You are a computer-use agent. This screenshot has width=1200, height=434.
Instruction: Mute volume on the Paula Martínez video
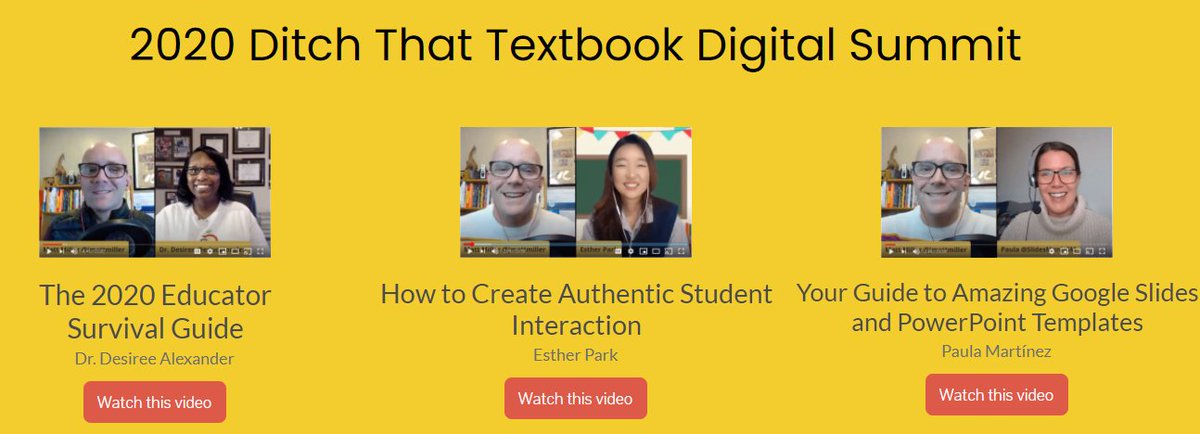click(x=916, y=251)
